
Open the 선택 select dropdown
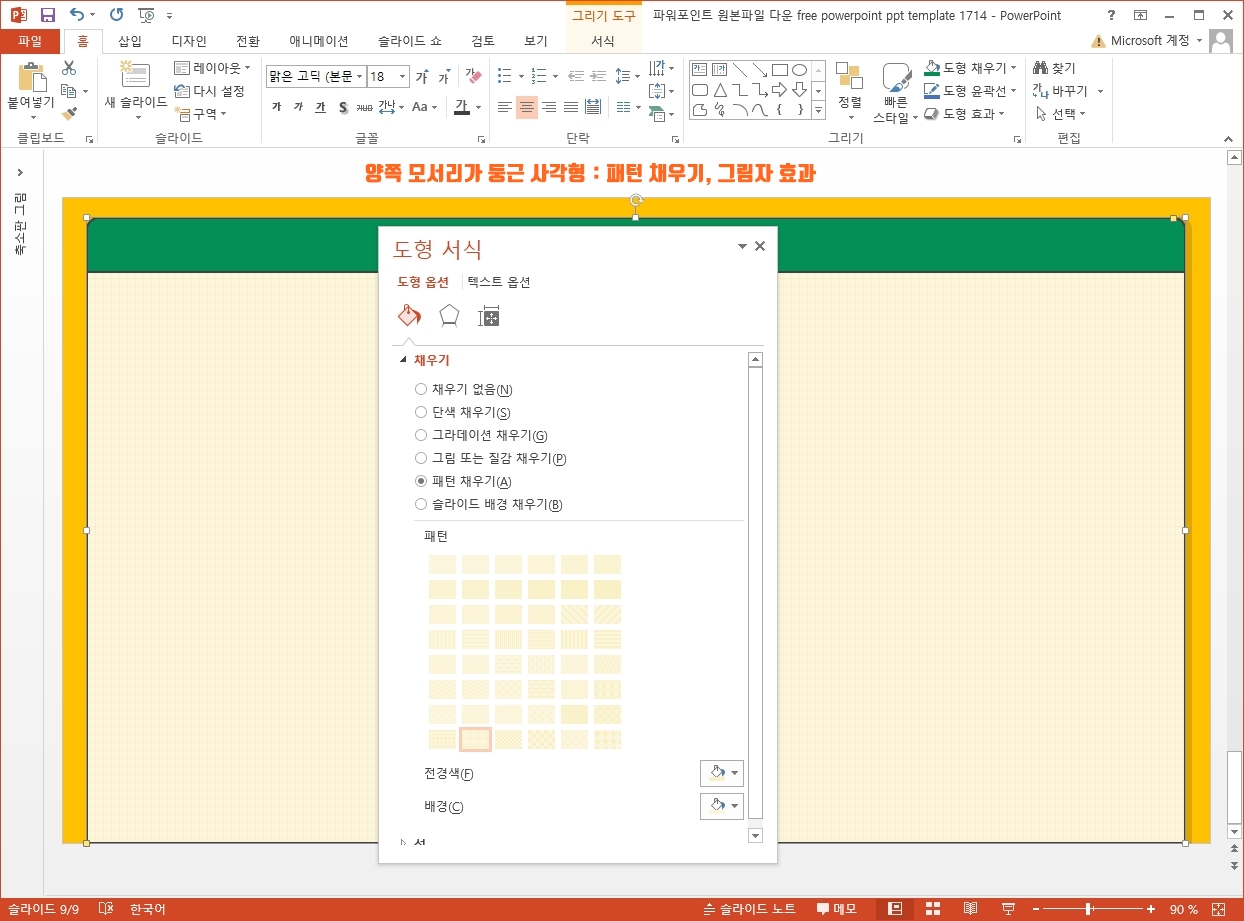click(x=1060, y=113)
